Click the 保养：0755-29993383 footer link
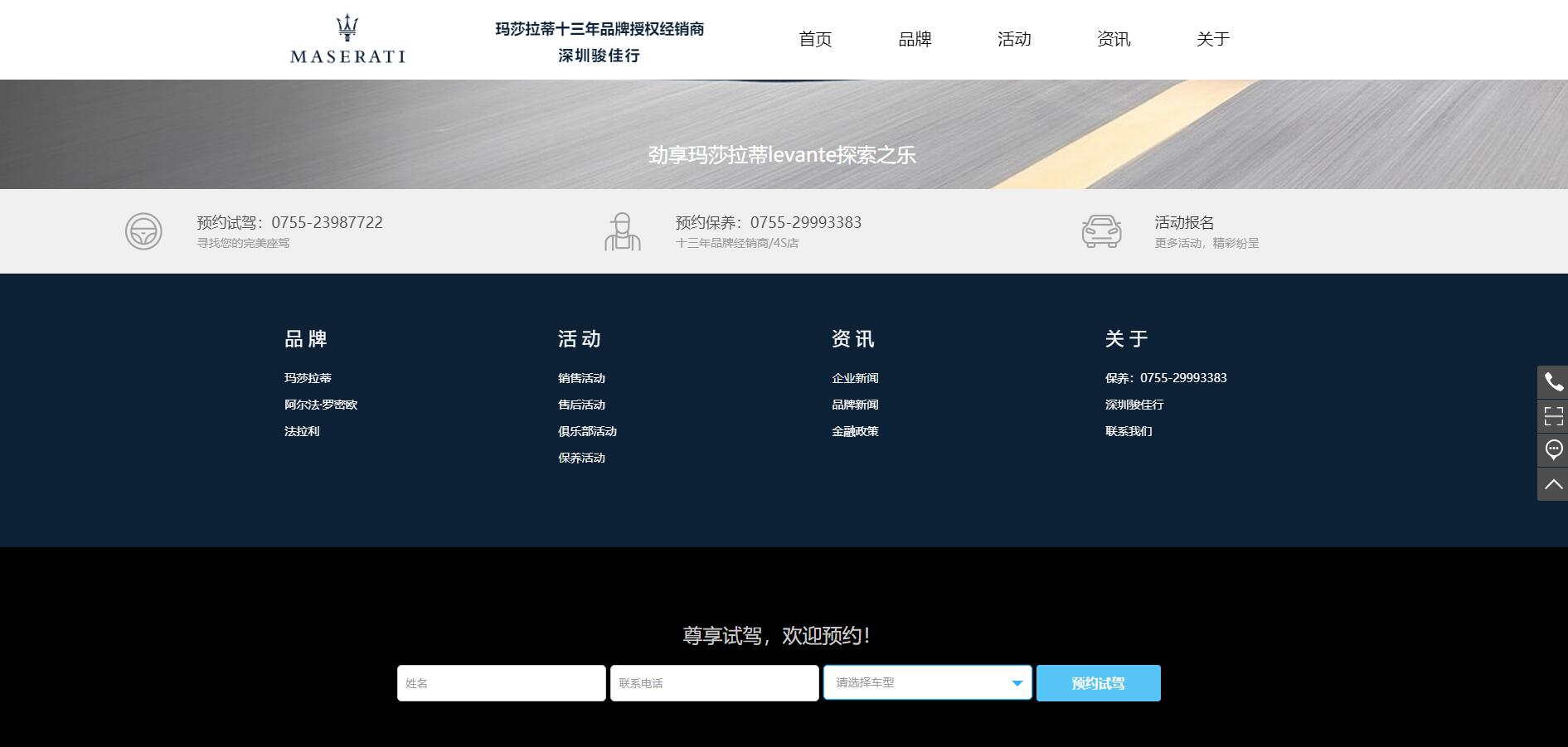Viewport: 1568px width, 747px height. pyautogui.click(x=1166, y=378)
